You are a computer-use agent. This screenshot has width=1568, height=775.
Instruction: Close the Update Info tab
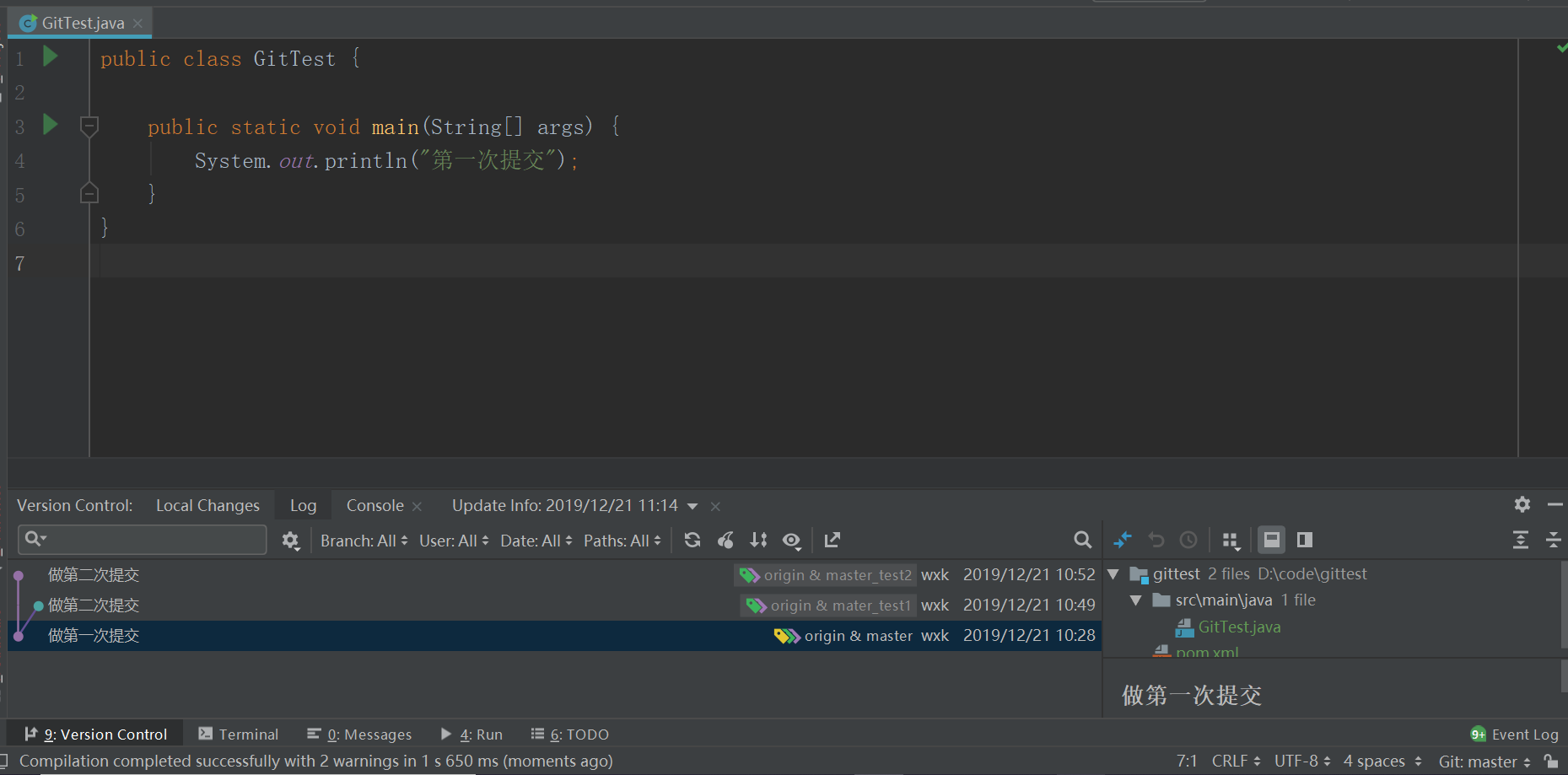click(x=715, y=506)
